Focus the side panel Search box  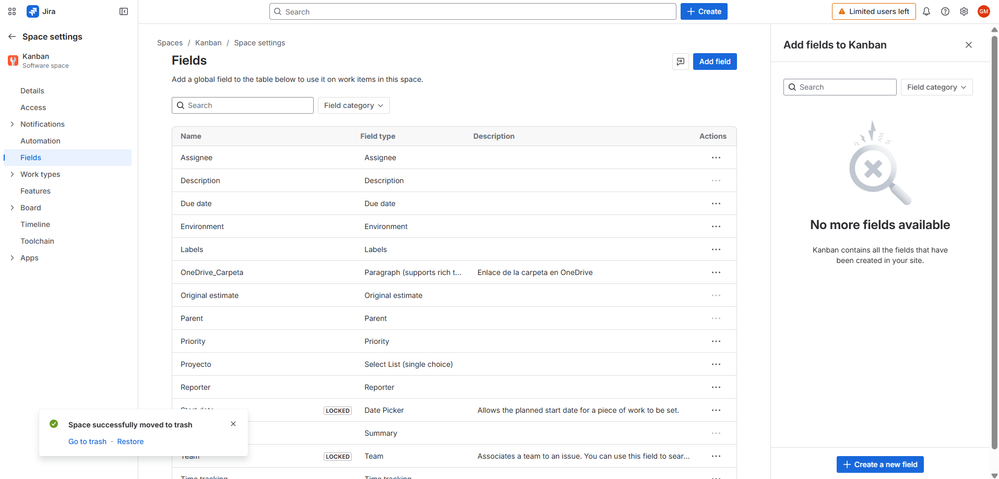[x=840, y=87]
